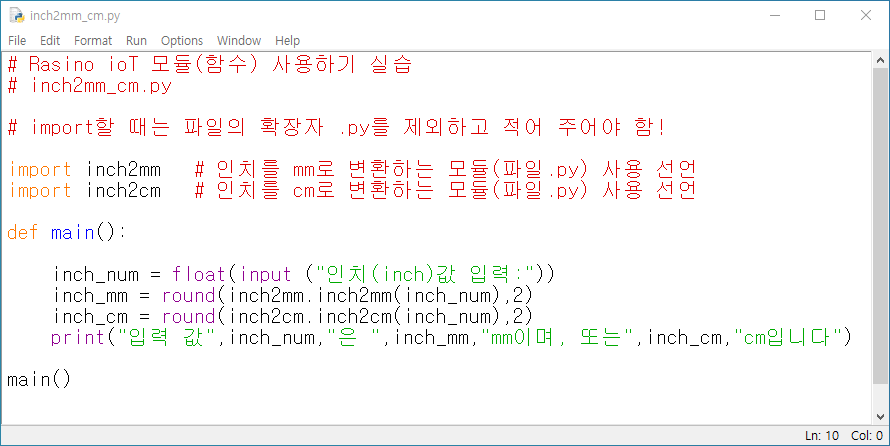
Task: Minimize the inch2mm_cm.py window
Action: click(x=775, y=15)
